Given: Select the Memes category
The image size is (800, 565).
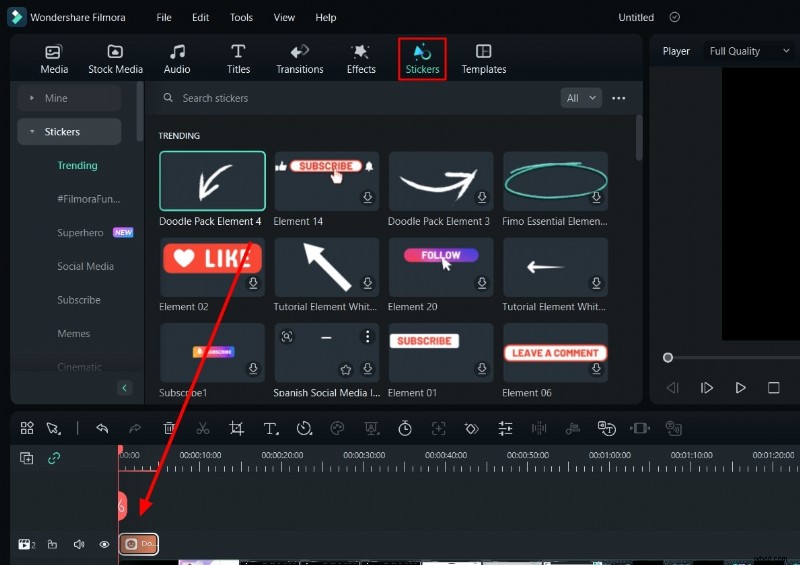Looking at the screenshot, I should 73,334.
